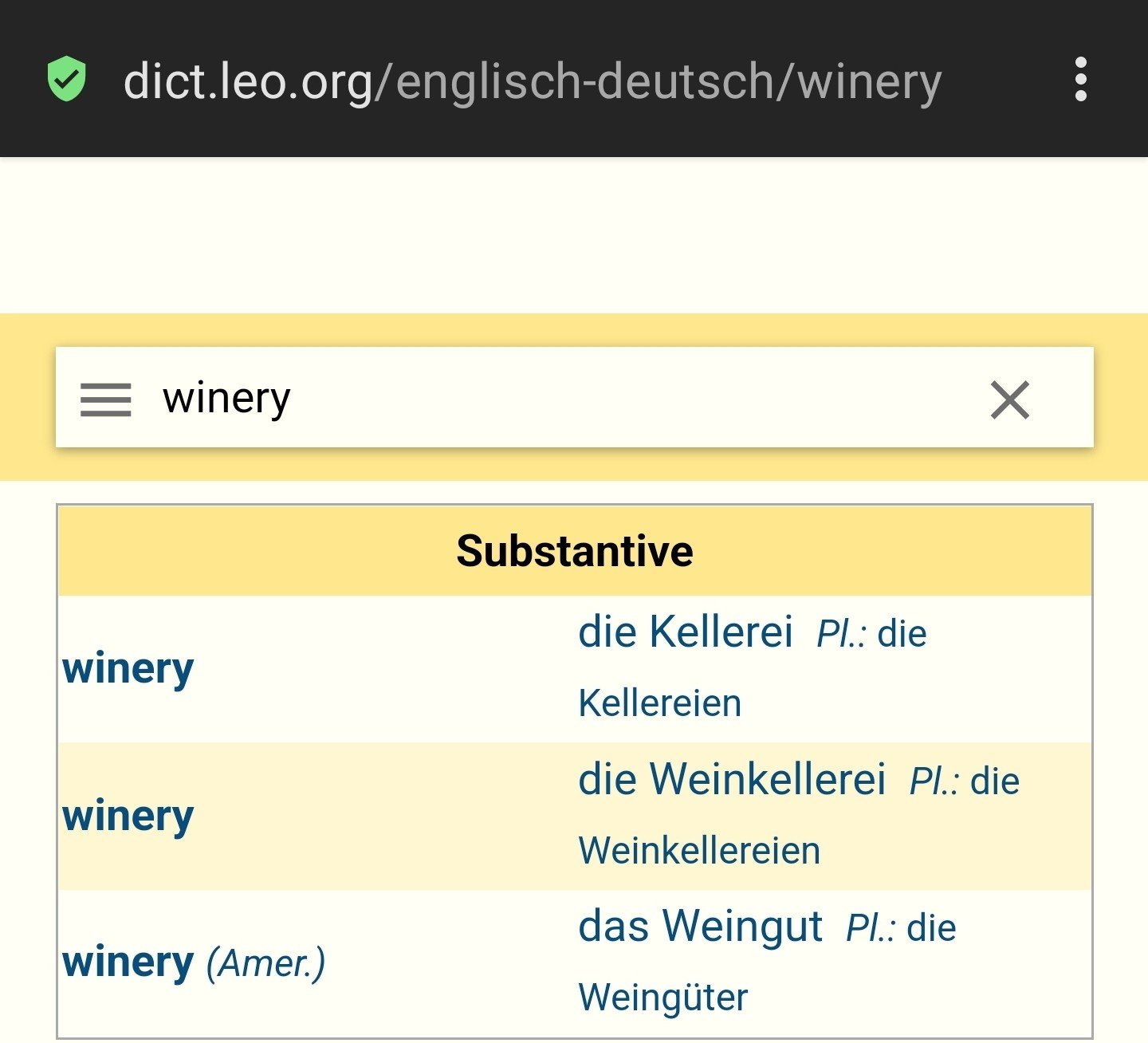Tap the green security shield icon
The height and width of the screenshot is (1043, 1148).
67,79
